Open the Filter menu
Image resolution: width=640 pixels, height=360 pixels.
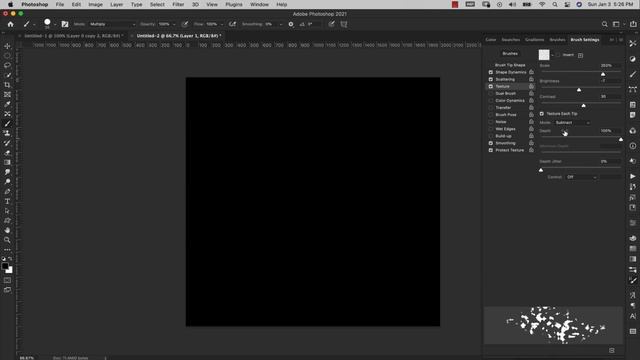[178, 4]
